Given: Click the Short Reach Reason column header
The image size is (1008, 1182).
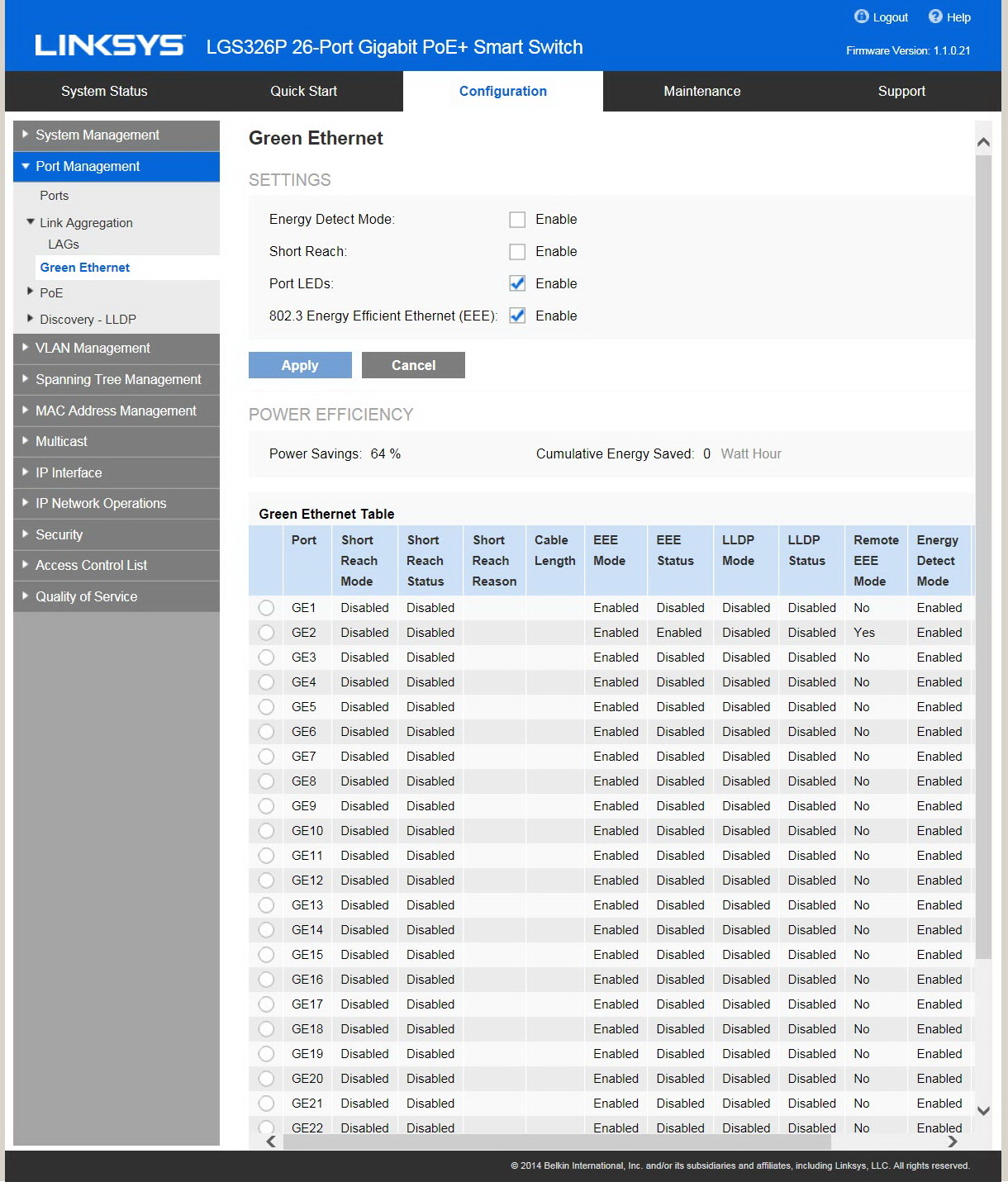Looking at the screenshot, I should (494, 561).
